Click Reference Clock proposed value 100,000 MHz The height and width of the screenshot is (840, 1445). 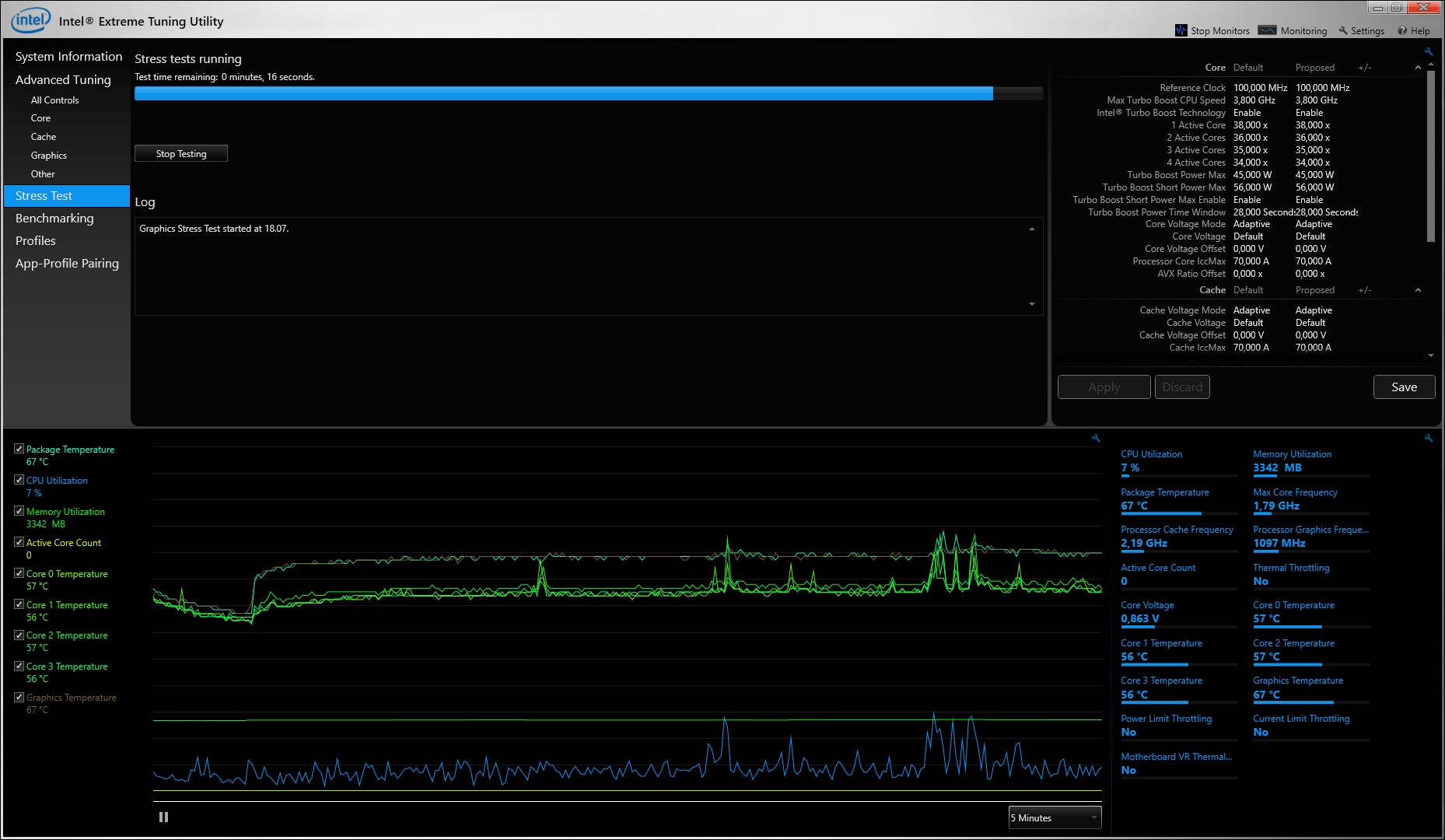[x=1322, y=88]
